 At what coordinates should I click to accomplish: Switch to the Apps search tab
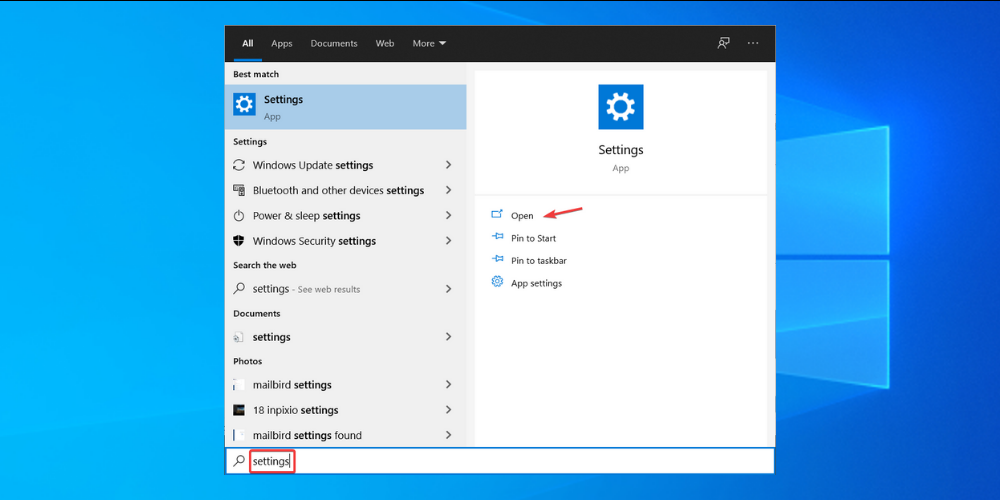tap(281, 43)
